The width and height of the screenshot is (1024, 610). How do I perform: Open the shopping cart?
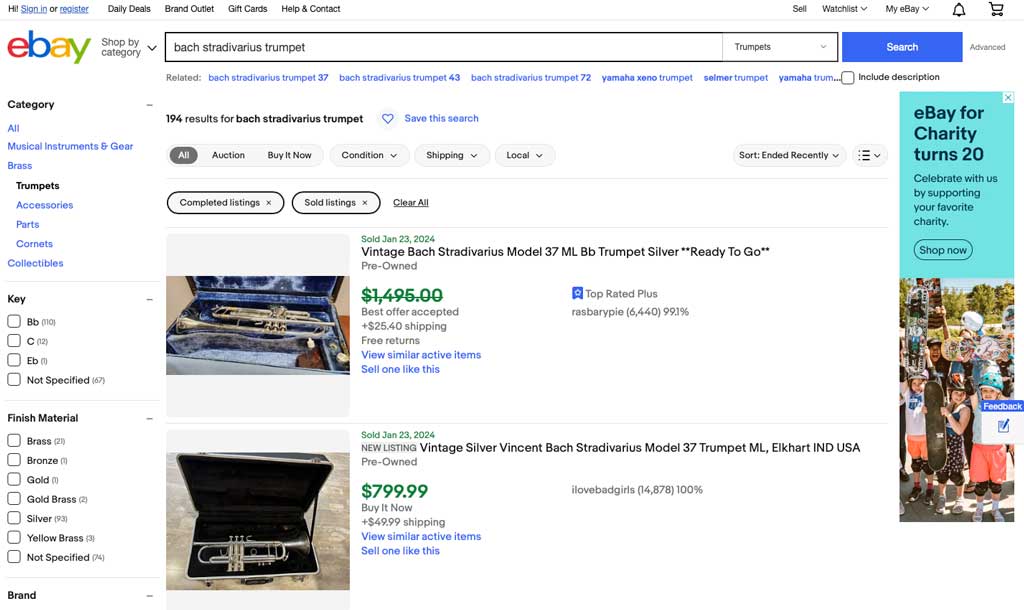pos(996,9)
